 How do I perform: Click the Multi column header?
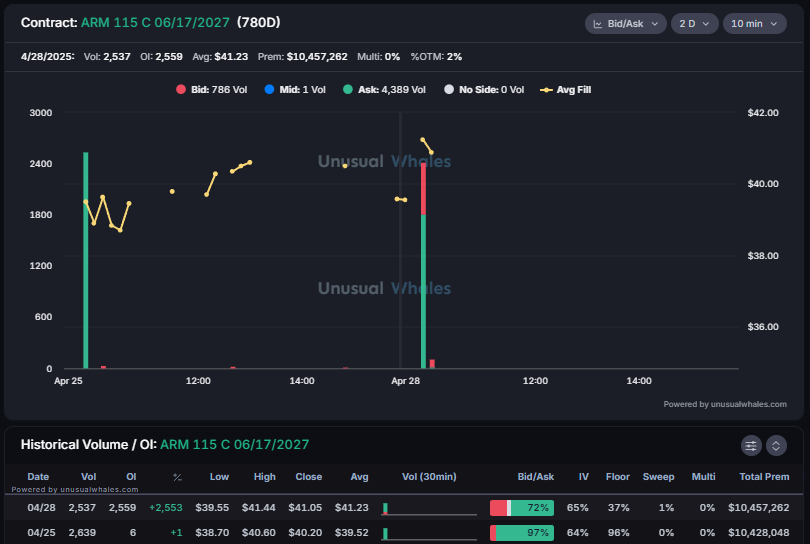coord(703,477)
